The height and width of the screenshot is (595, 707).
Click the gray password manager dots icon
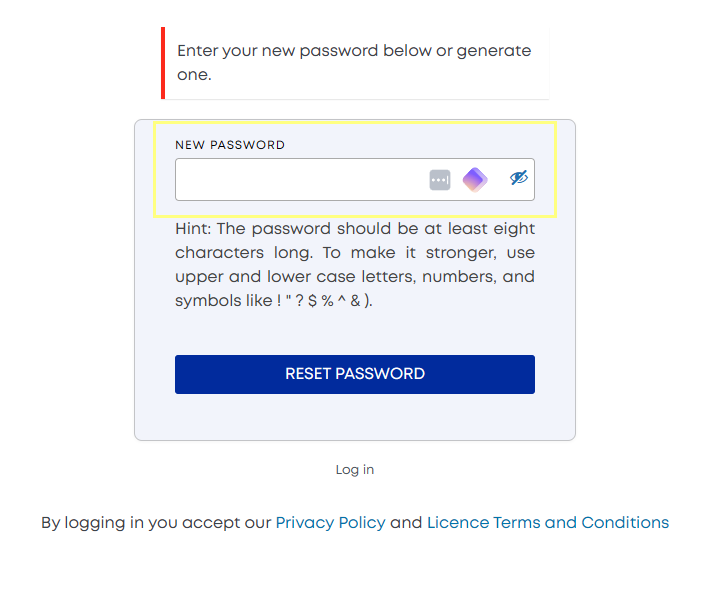pyautogui.click(x=440, y=180)
